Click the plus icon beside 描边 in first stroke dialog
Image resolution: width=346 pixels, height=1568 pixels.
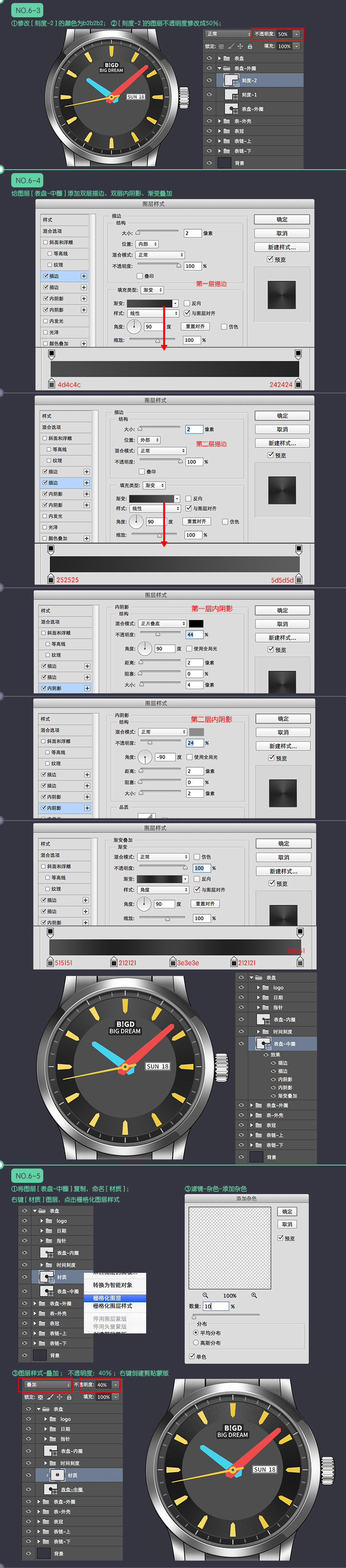(84, 276)
